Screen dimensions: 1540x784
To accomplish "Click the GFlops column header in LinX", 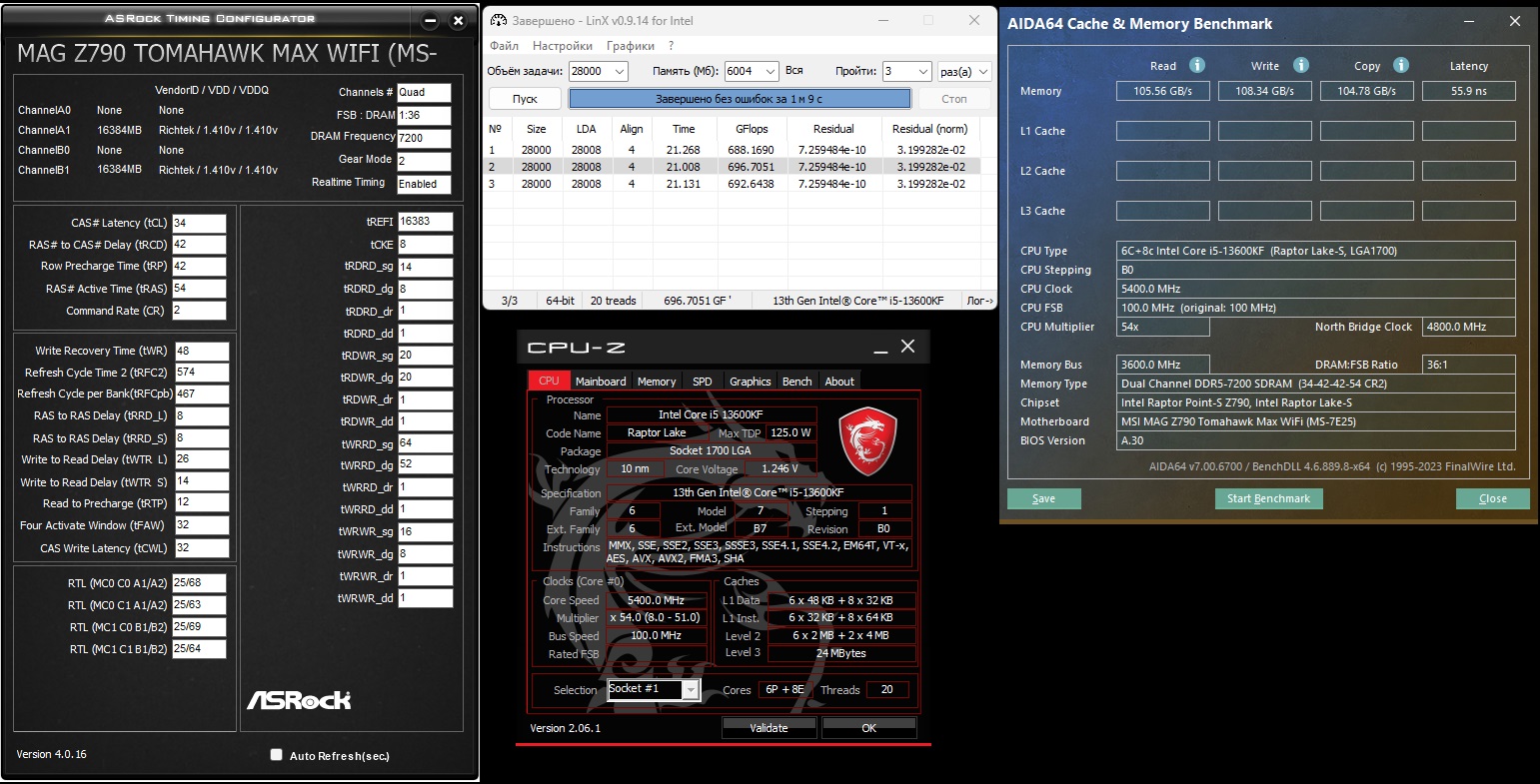I will 752,129.
